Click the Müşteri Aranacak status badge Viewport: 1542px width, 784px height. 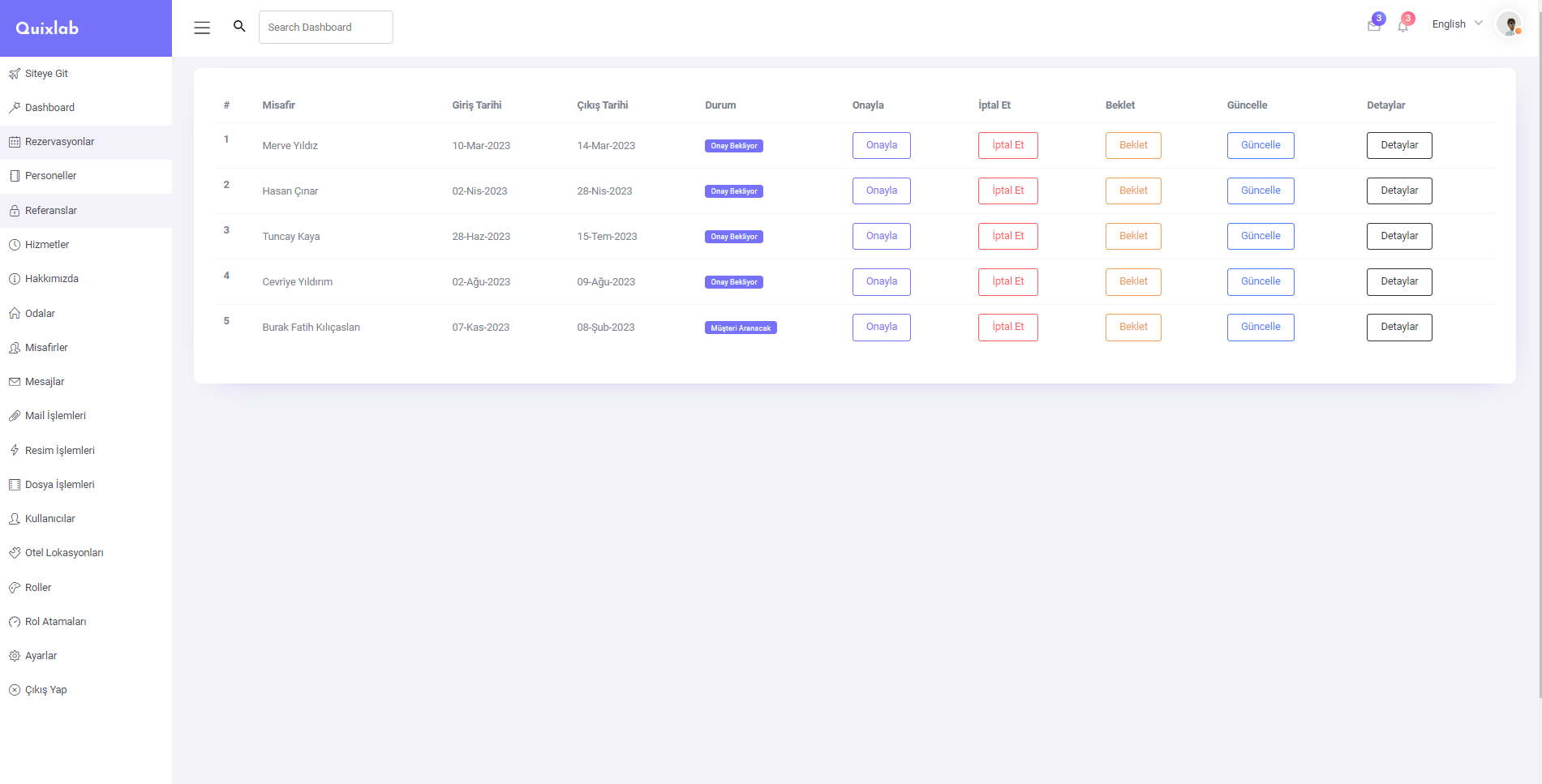[741, 328]
